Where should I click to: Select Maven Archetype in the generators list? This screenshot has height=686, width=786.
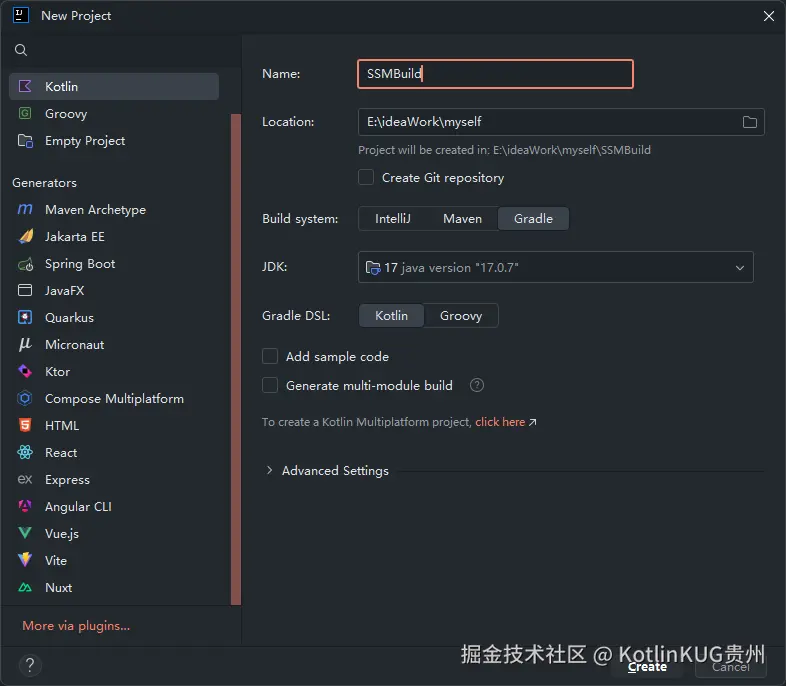[114, 209]
